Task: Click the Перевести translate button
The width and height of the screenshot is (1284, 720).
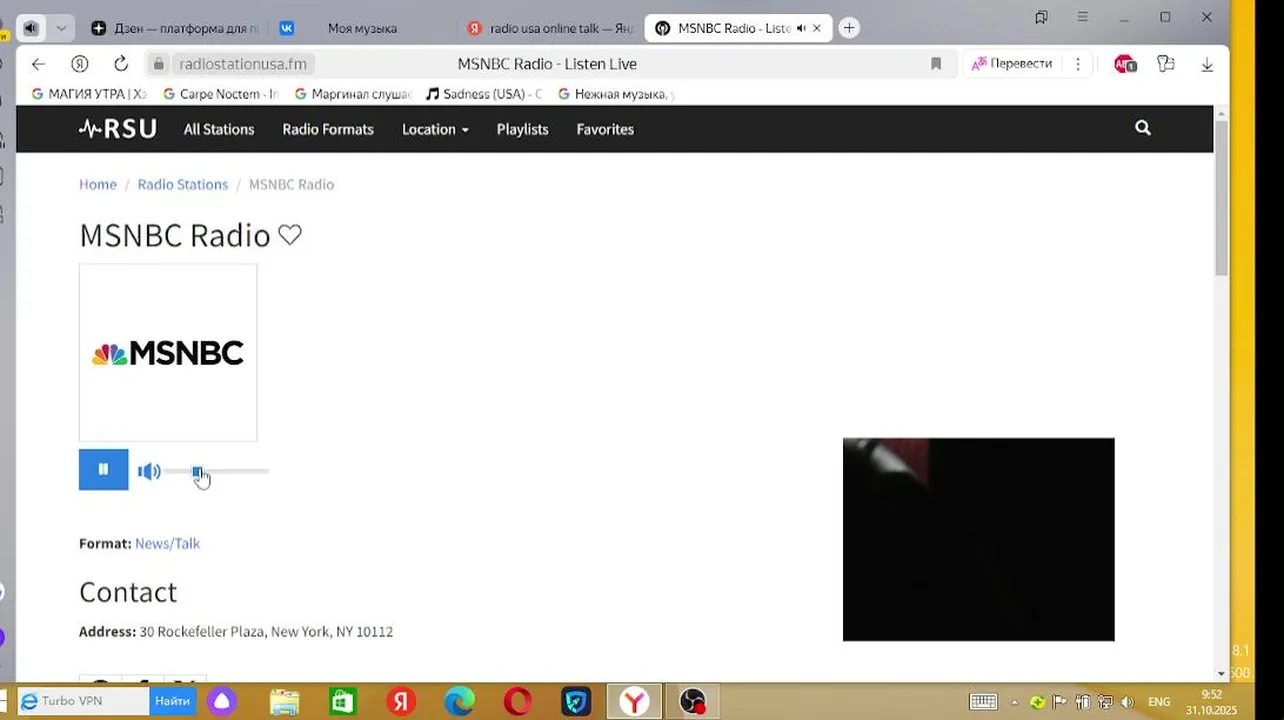Action: tap(1012, 64)
